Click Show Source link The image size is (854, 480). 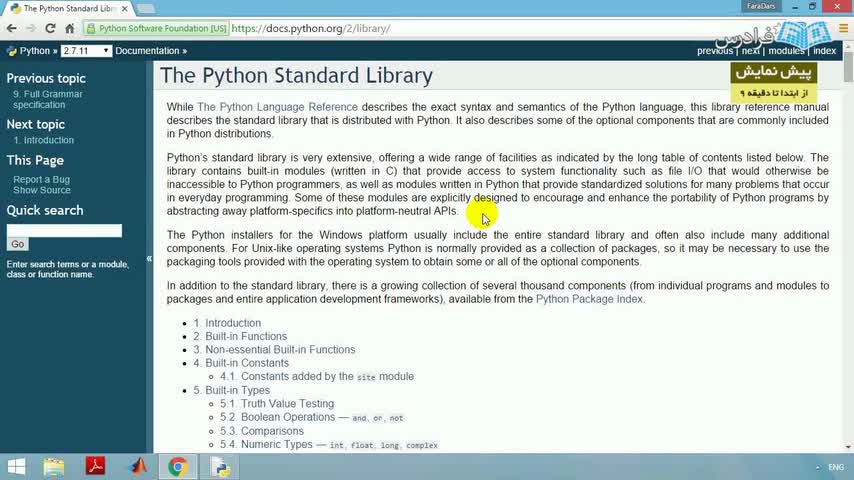pos(42,190)
